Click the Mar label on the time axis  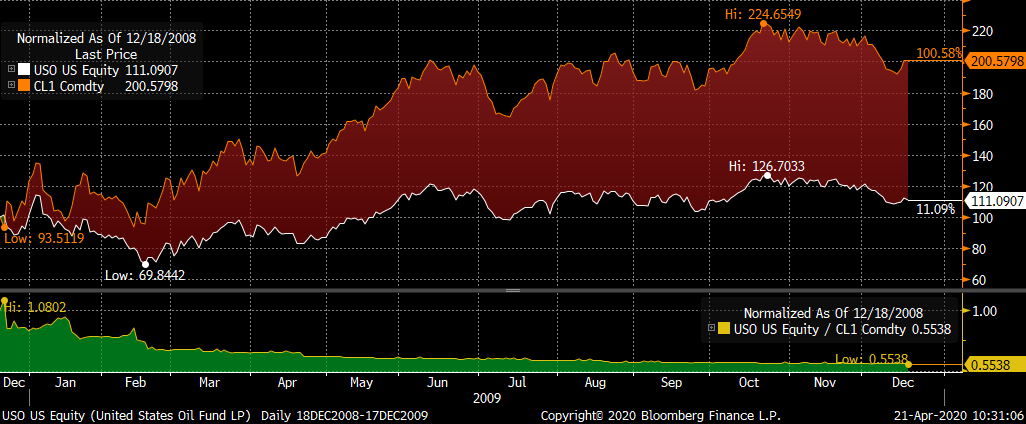click(208, 381)
